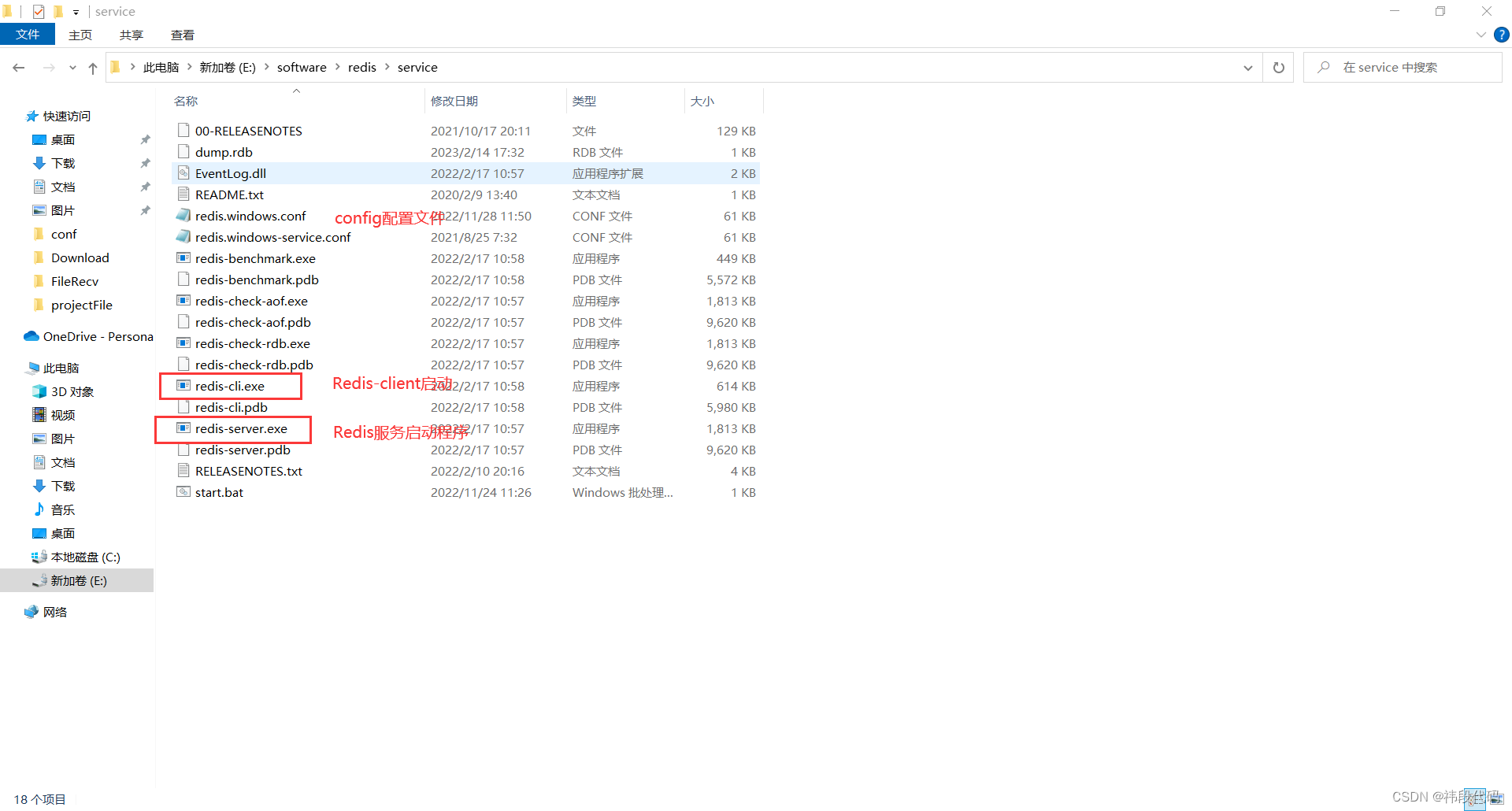The image size is (1512, 811).
Task: Expand the chevron after redis in breadcrumb
Action: pos(387,68)
